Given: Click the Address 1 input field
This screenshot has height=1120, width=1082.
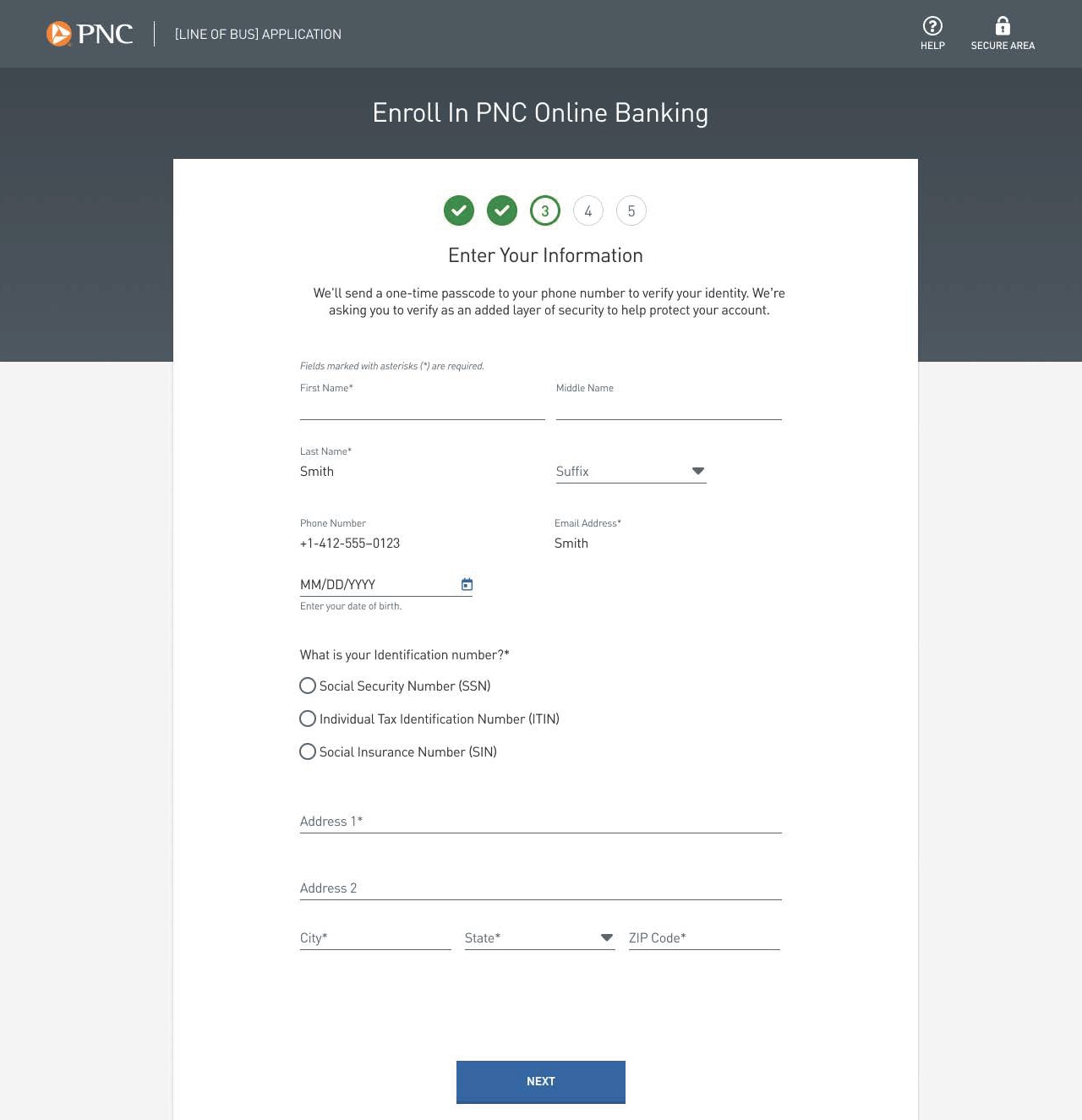Looking at the screenshot, I should (x=540, y=821).
